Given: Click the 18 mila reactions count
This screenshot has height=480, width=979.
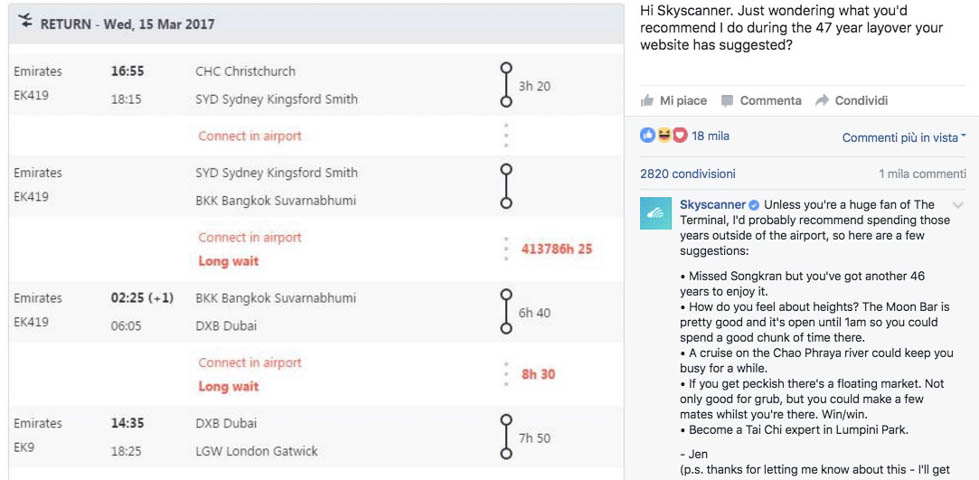Looking at the screenshot, I should [x=711, y=136].
